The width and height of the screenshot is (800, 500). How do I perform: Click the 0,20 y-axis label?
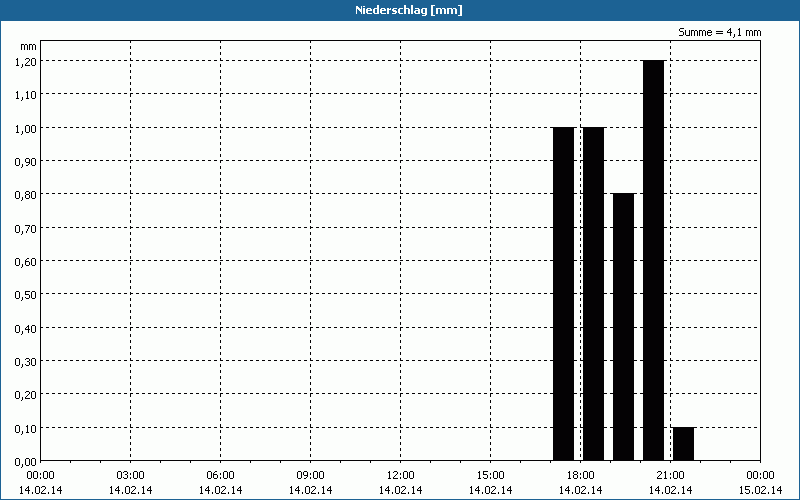[x=26, y=394]
